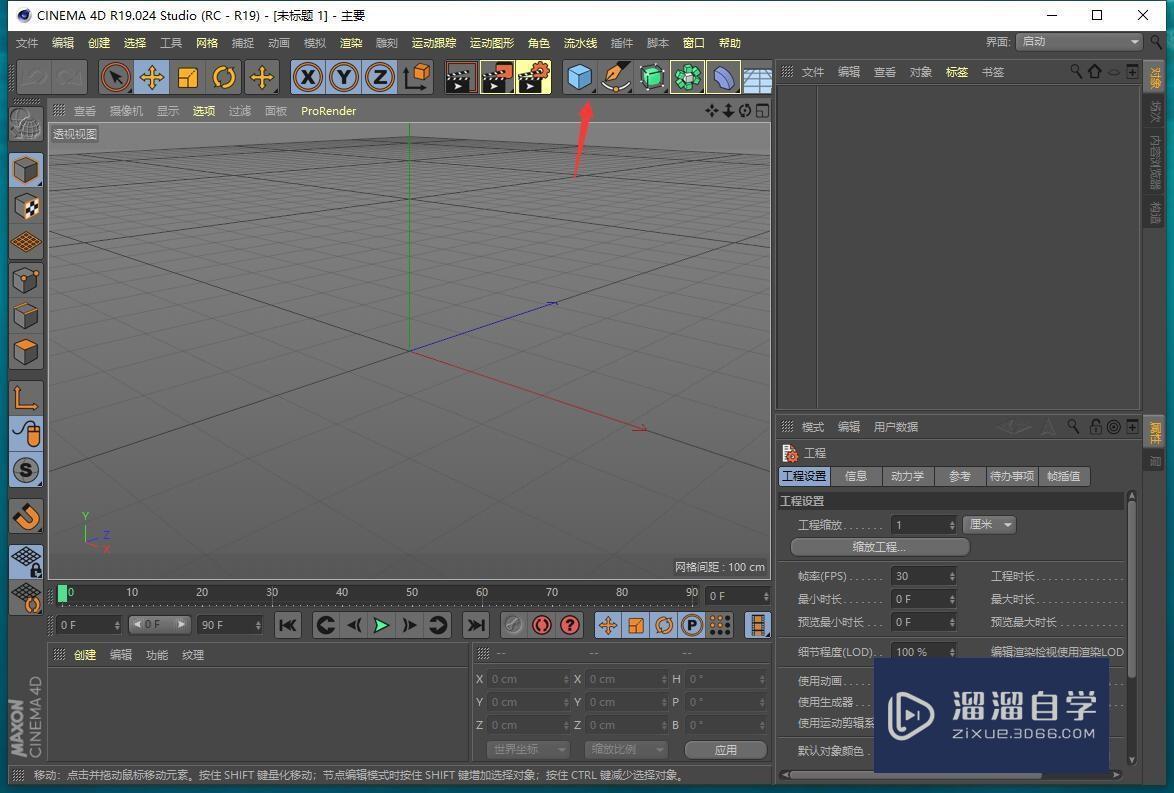Toggle the Y axis lock
Viewport: 1174px width, 793px height.
[x=343, y=77]
